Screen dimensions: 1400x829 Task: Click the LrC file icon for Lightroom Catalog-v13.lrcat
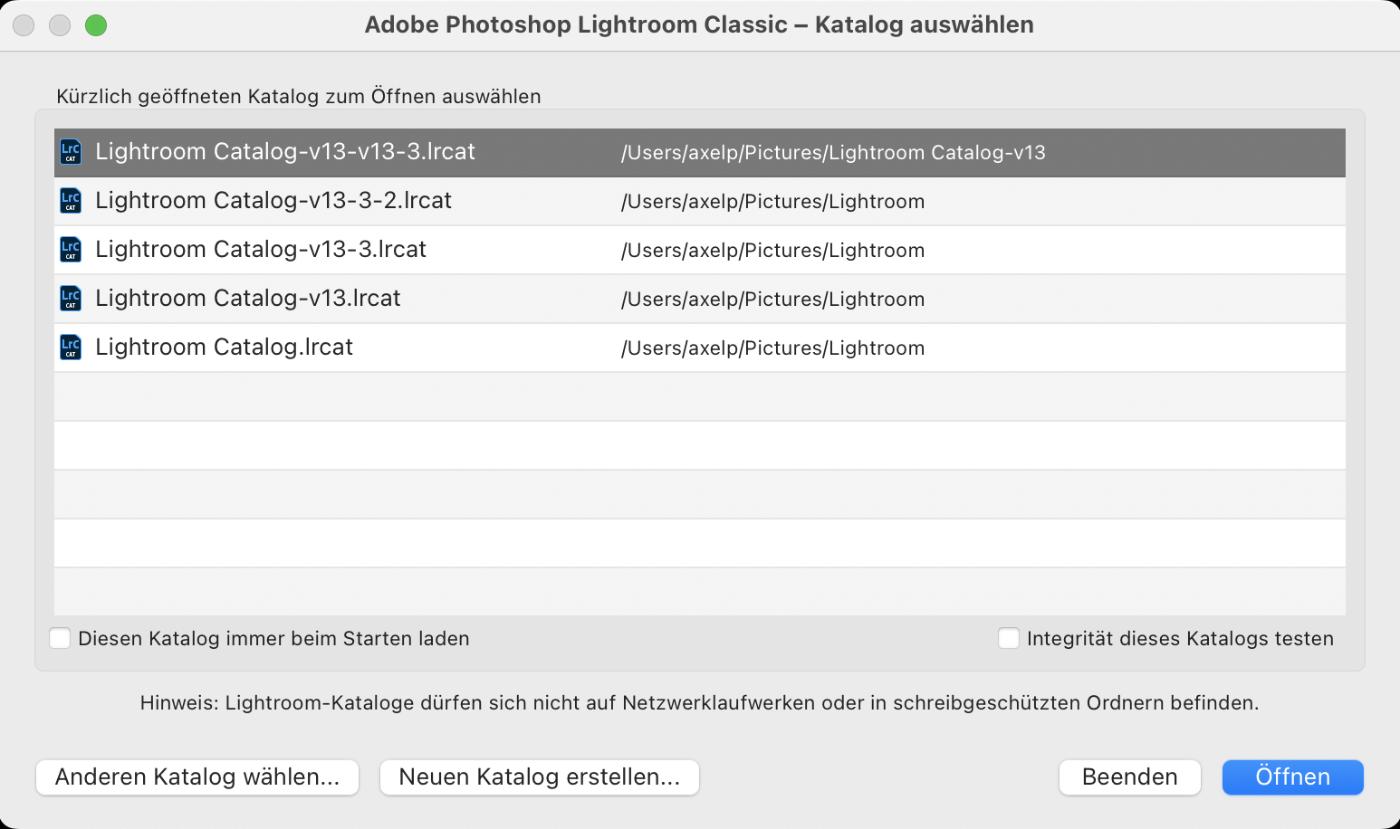click(x=71, y=299)
